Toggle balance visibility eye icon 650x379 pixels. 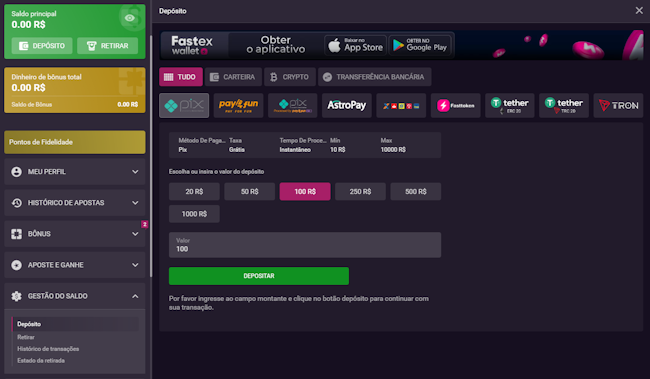pyautogui.click(x=129, y=18)
